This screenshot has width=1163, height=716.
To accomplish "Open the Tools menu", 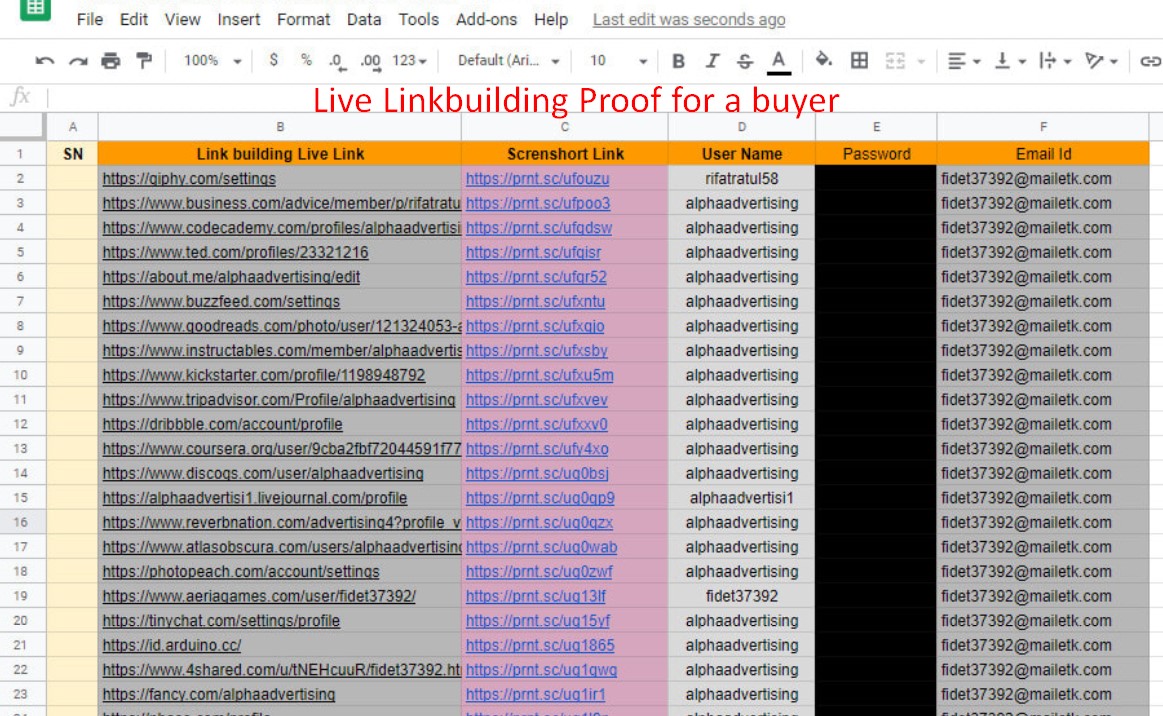I will [x=418, y=19].
